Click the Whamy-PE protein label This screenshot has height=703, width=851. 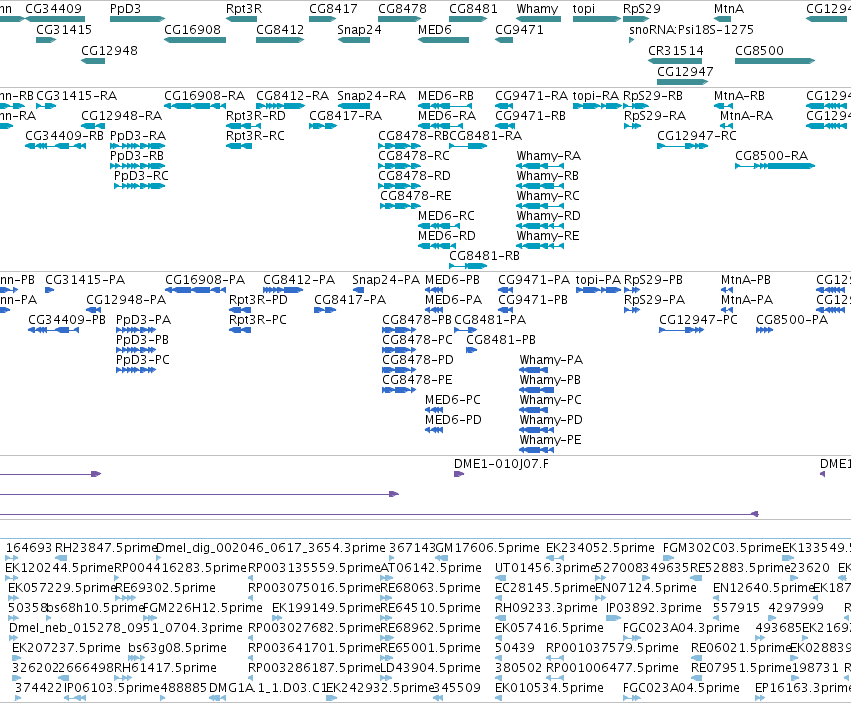550,440
